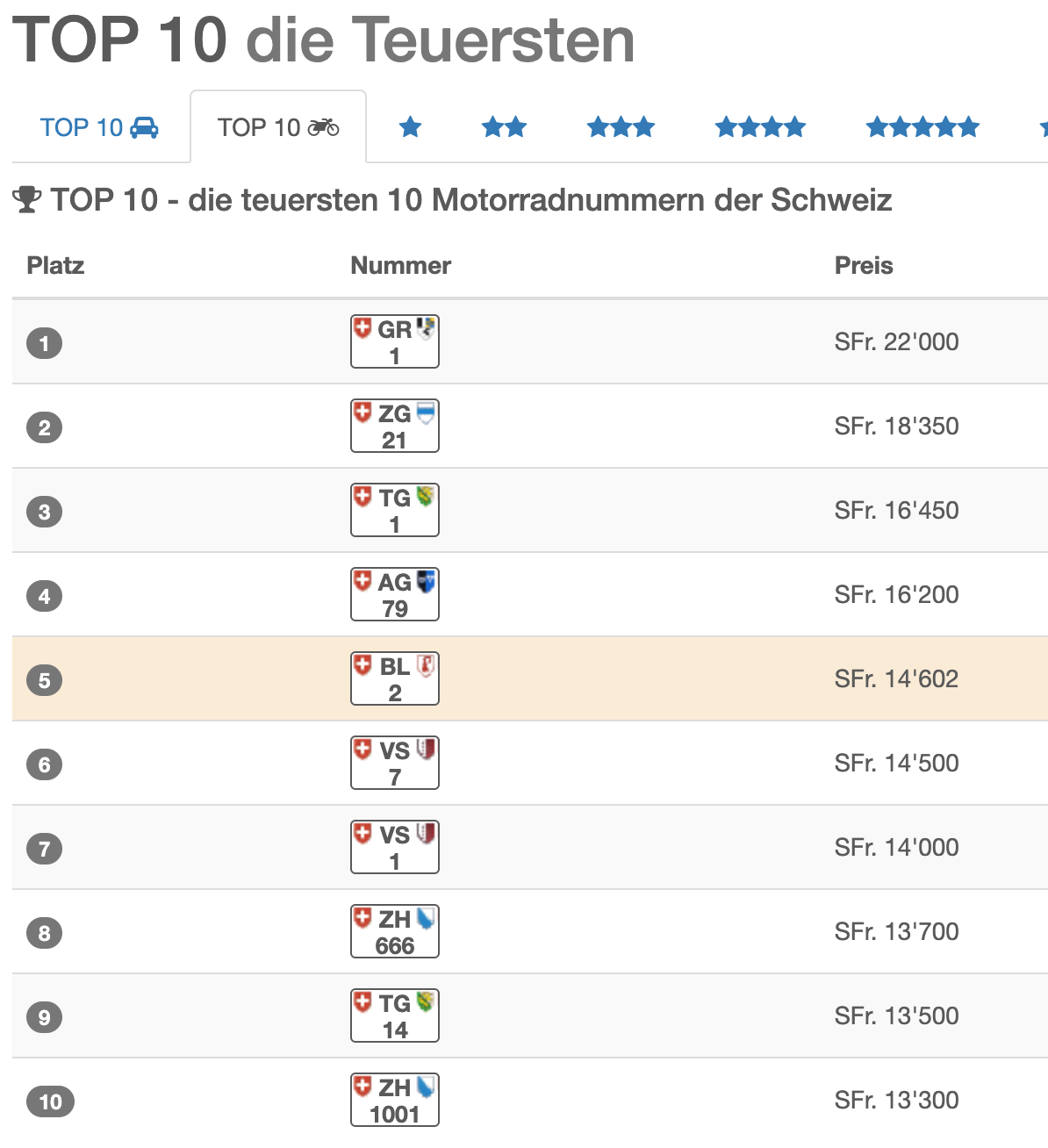This screenshot has height=1148, width=1048.
Task: Click the TG 14 plate
Action: point(394,1015)
